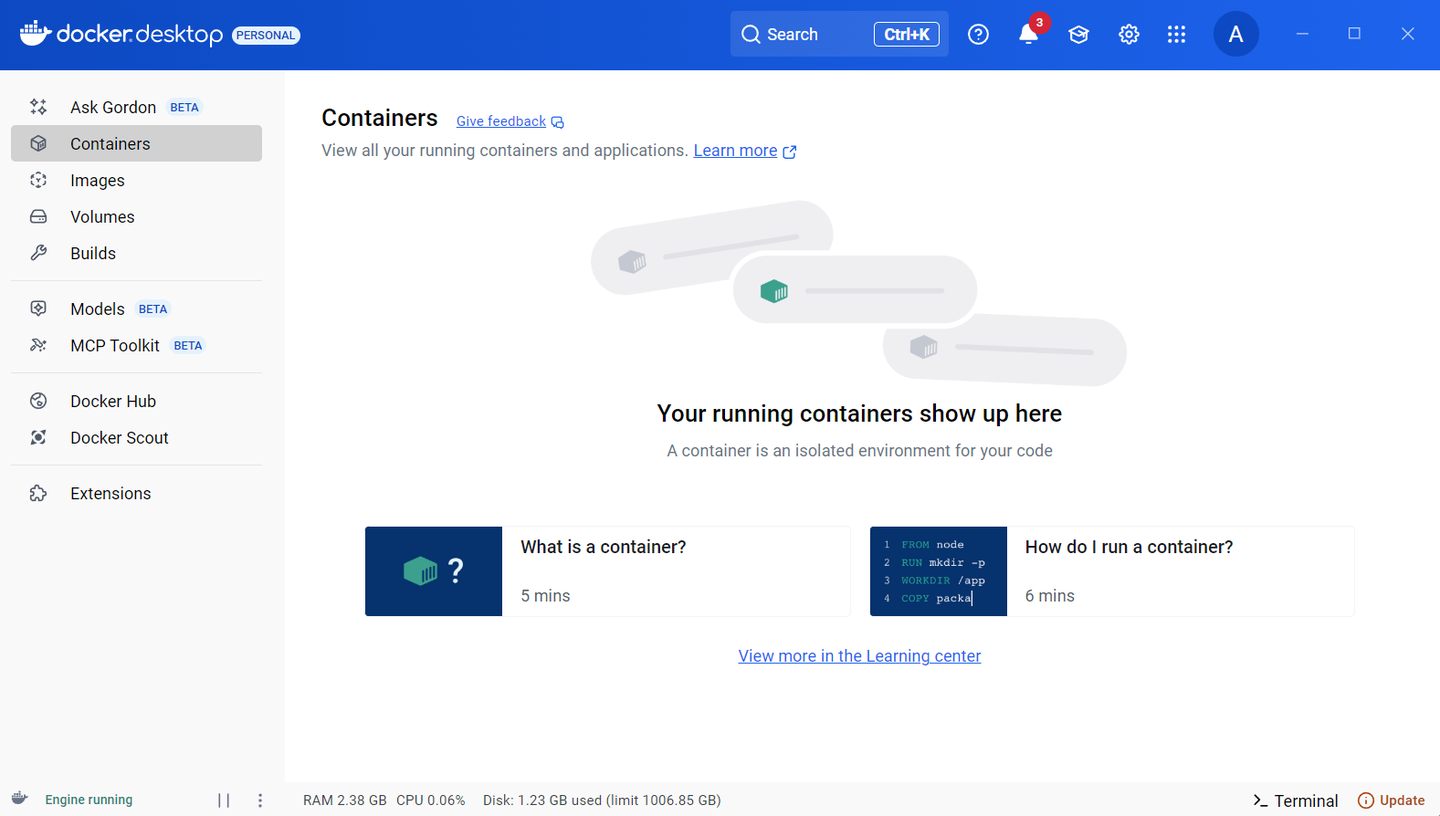
Task: Open the What is a container tutorial card
Action: point(603,547)
